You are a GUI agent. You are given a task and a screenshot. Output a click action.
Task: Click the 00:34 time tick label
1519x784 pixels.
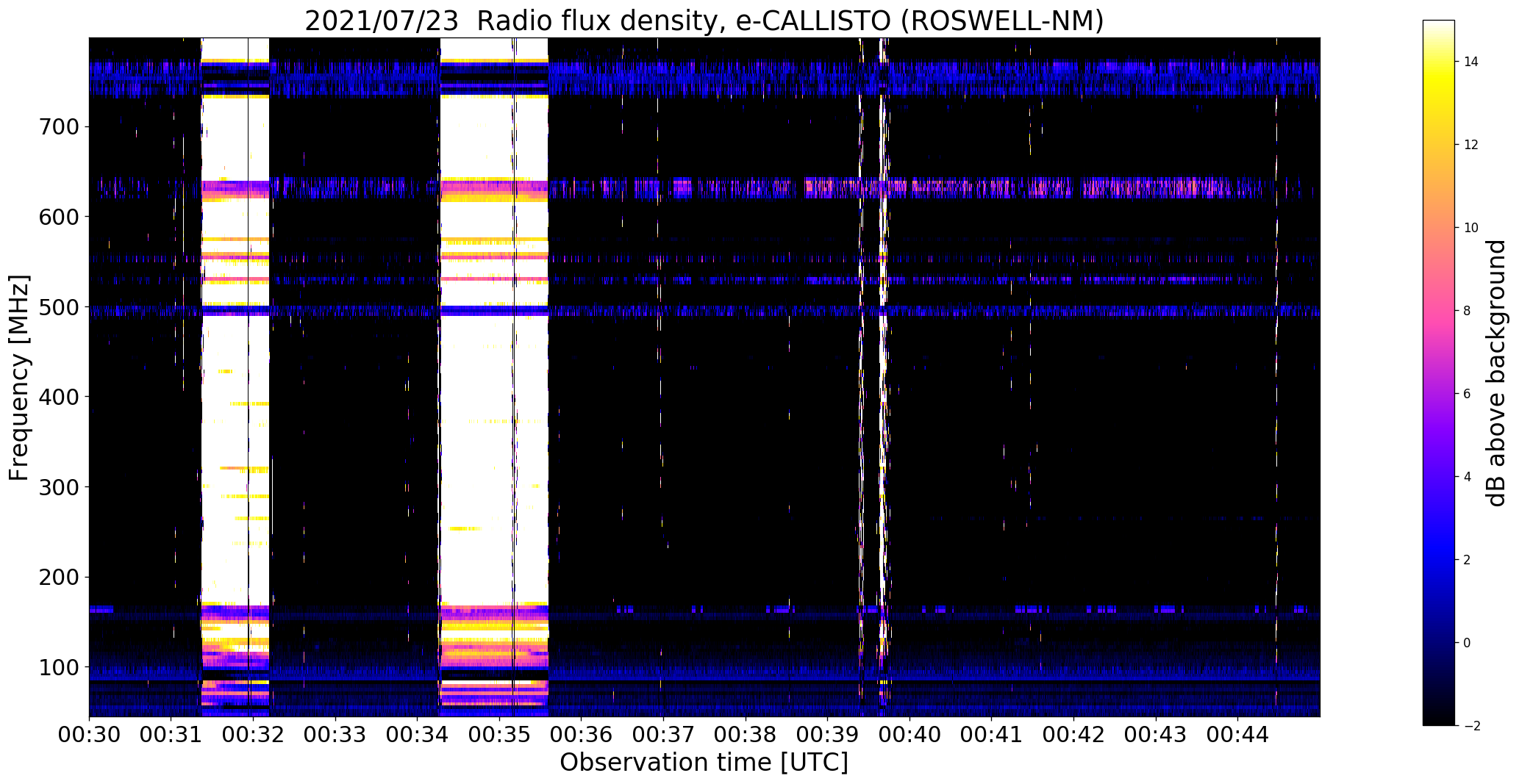point(418,735)
